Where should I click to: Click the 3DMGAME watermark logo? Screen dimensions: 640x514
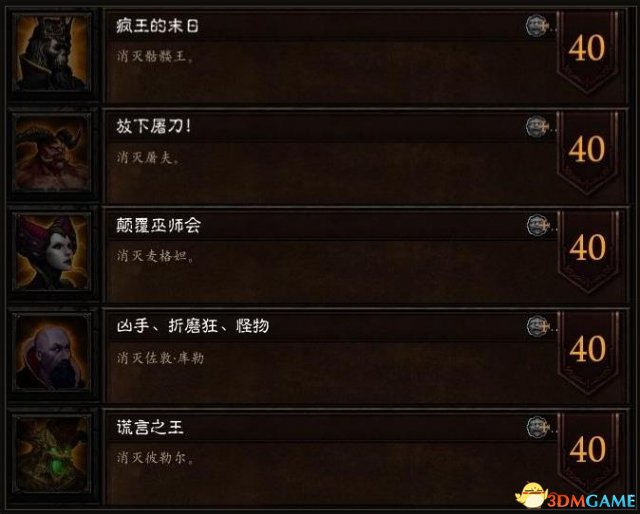point(576,495)
